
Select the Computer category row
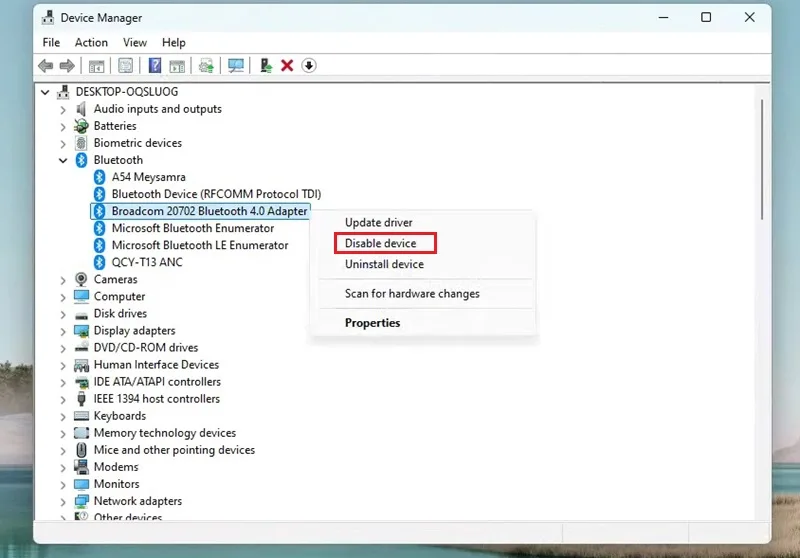coord(119,296)
